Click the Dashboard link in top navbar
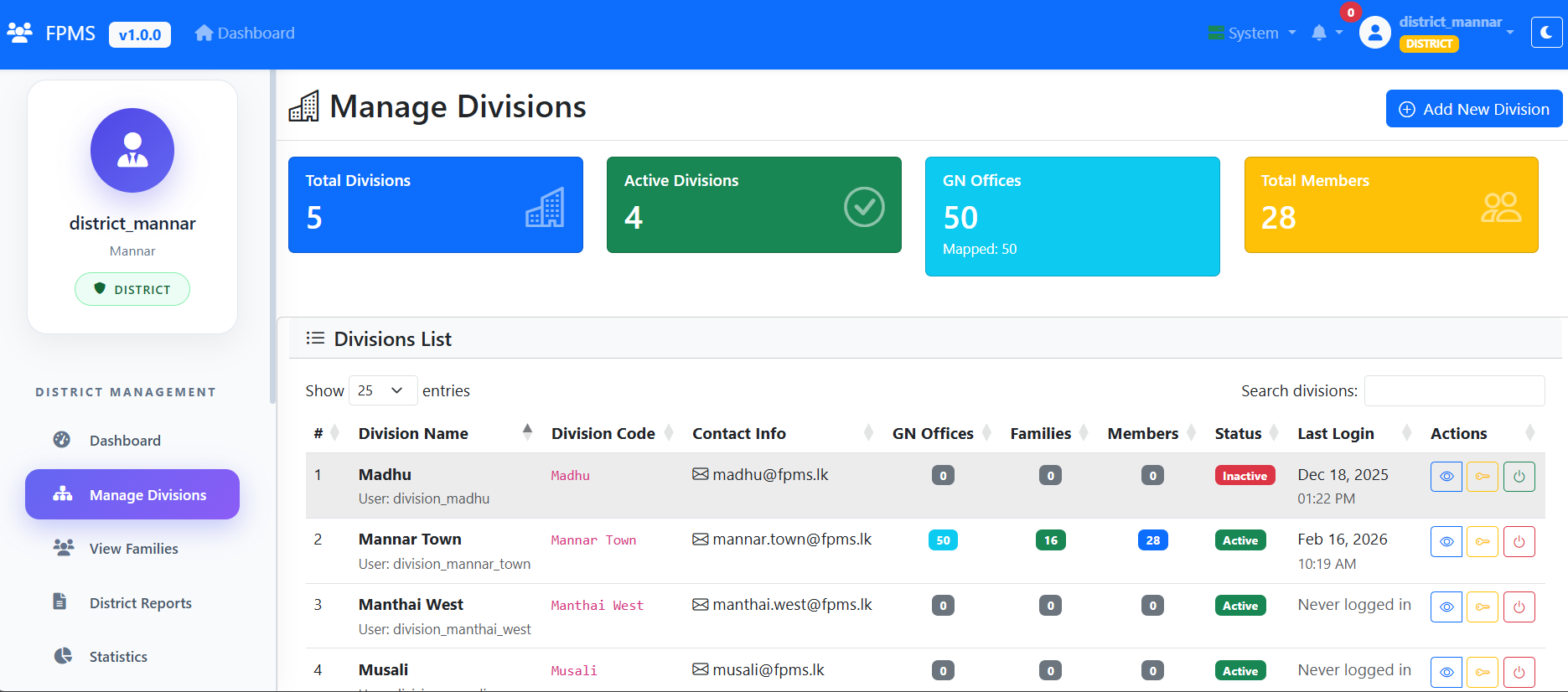Image resolution: width=1568 pixels, height=692 pixels. [x=245, y=34]
